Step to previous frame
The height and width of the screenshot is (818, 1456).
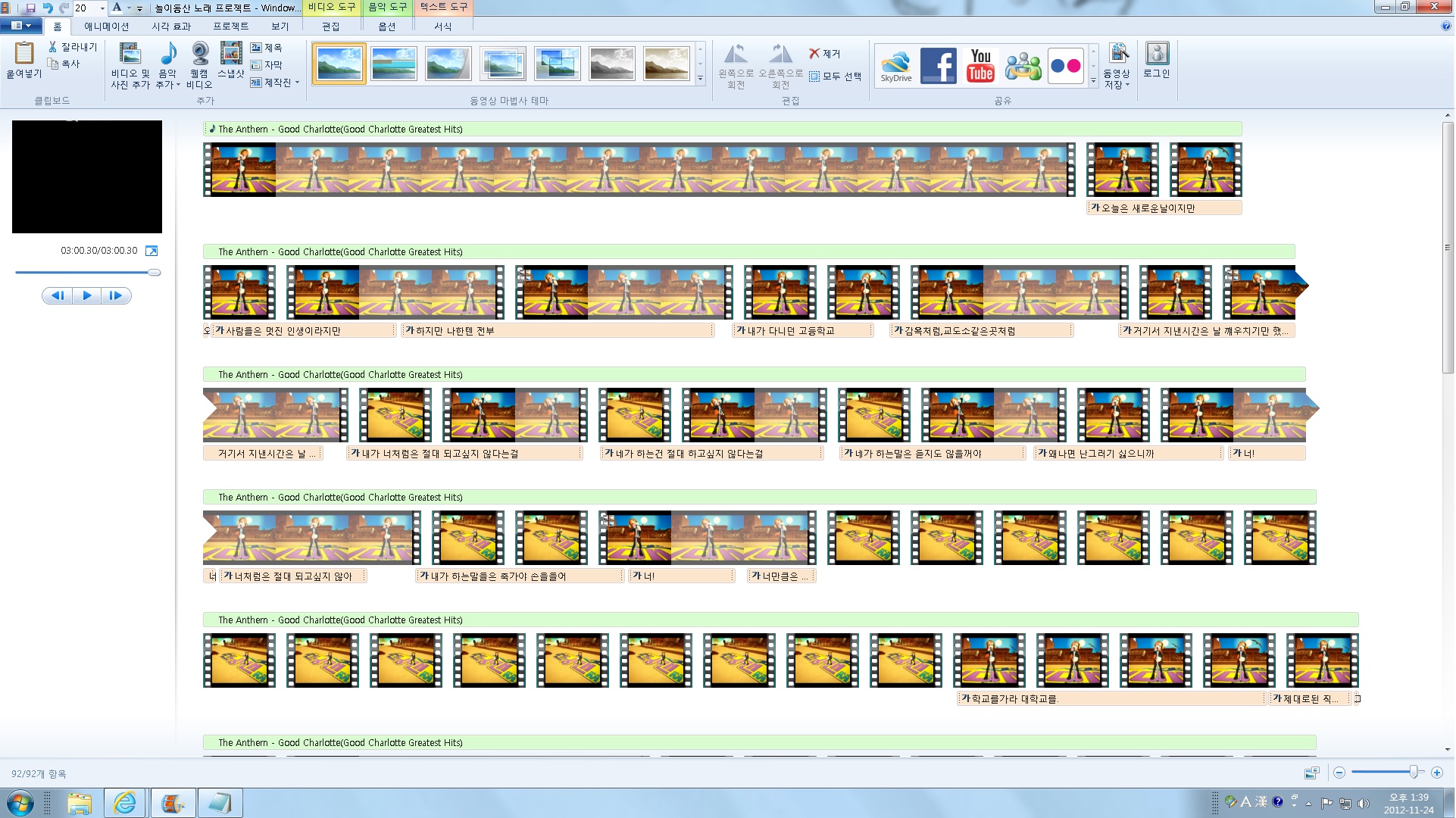tap(58, 295)
